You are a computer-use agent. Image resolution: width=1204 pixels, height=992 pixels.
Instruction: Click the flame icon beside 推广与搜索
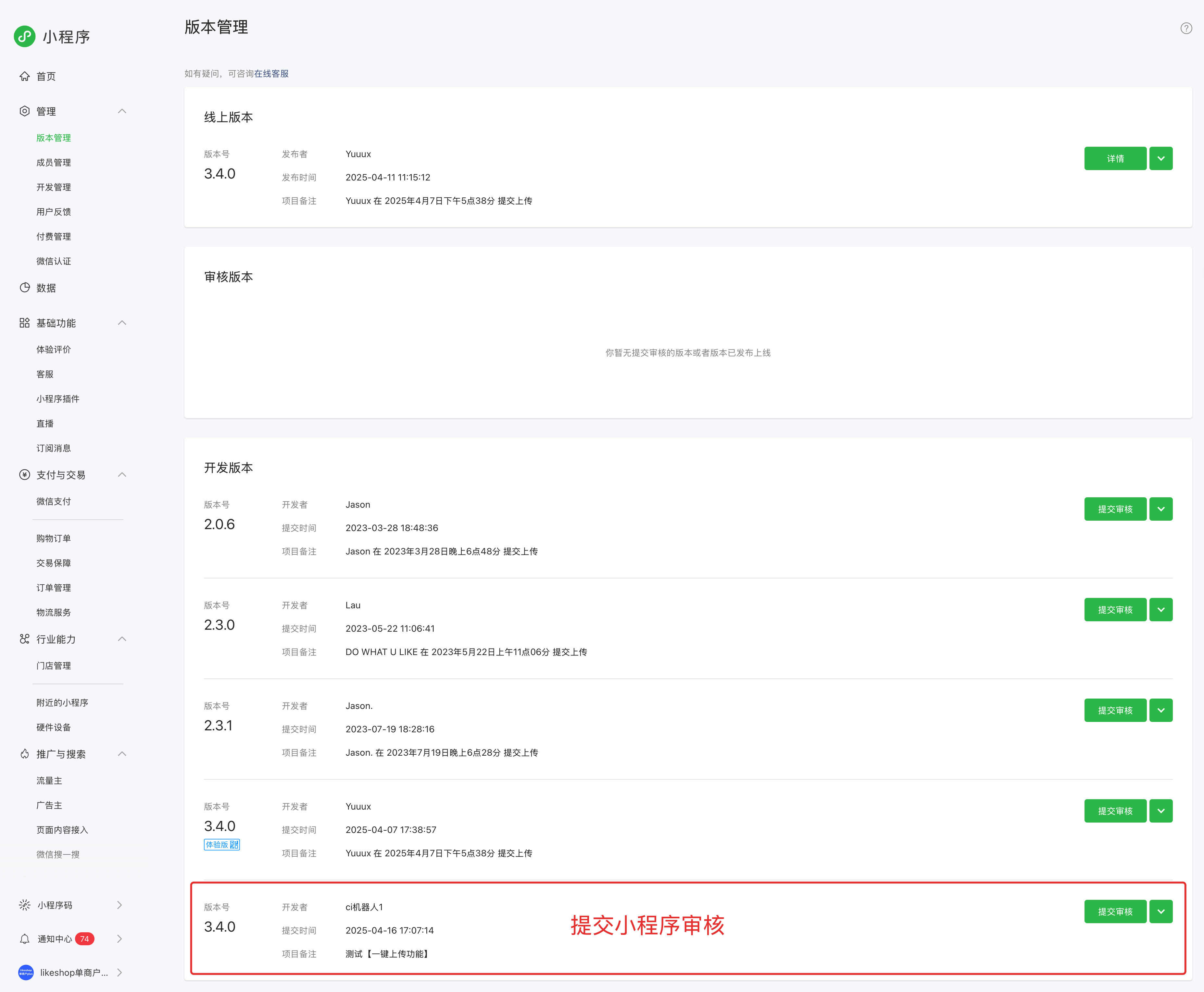point(25,754)
